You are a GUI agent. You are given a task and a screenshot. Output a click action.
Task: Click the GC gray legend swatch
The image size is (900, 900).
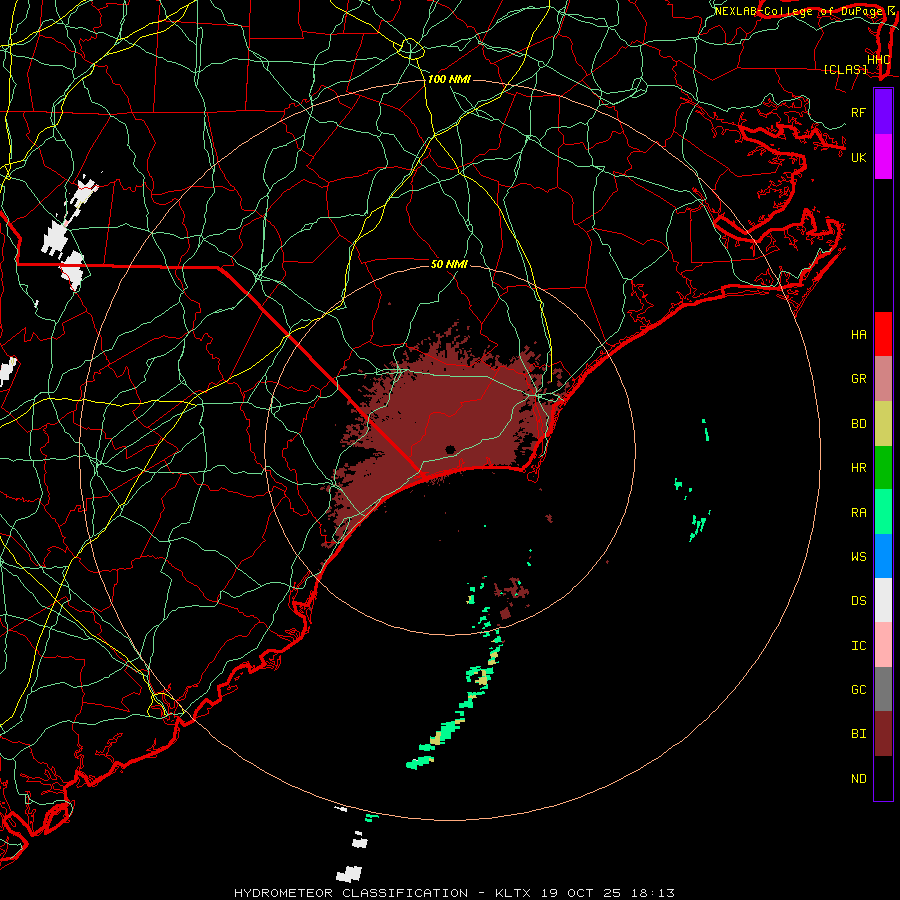point(883,689)
